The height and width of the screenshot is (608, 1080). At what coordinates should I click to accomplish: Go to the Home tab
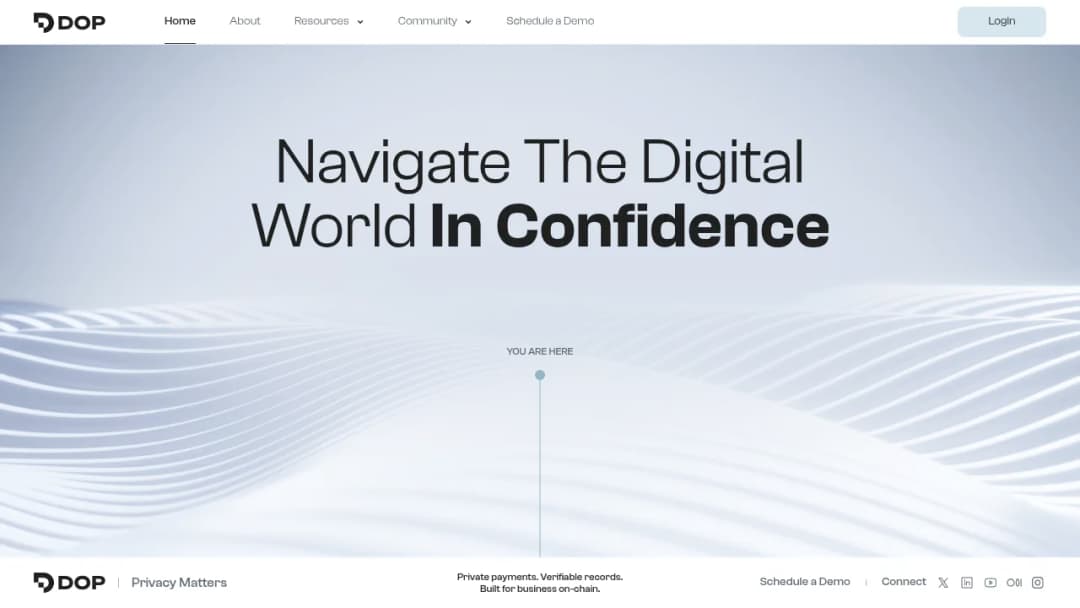click(x=180, y=21)
